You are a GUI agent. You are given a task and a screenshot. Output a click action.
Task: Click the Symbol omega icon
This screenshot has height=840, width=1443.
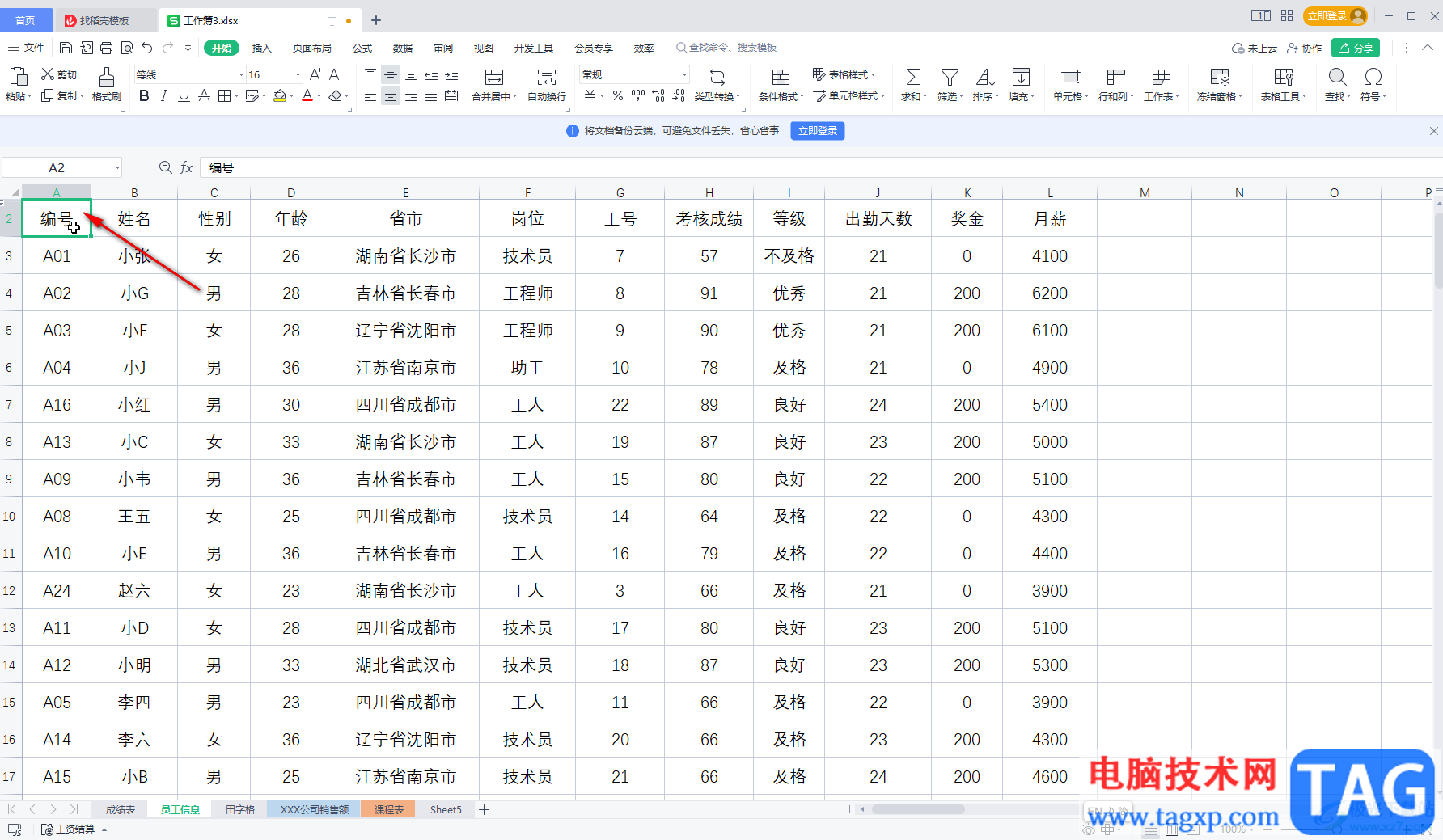pyautogui.click(x=1373, y=77)
